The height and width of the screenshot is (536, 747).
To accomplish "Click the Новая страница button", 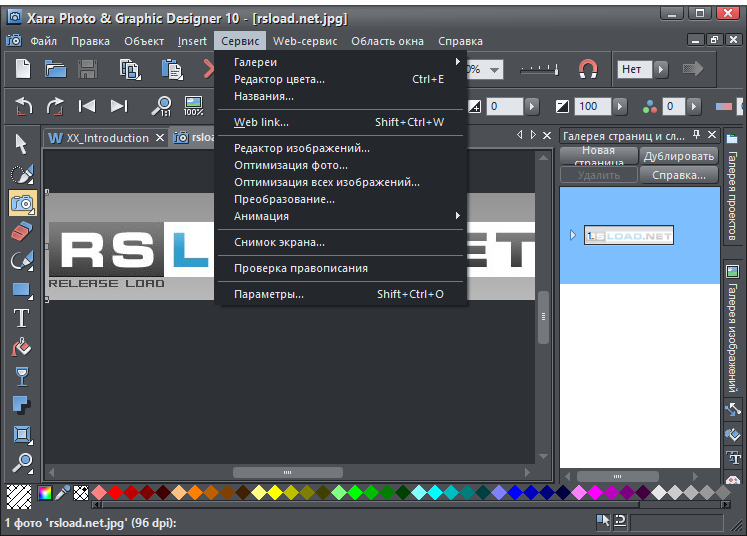I will click(x=599, y=156).
